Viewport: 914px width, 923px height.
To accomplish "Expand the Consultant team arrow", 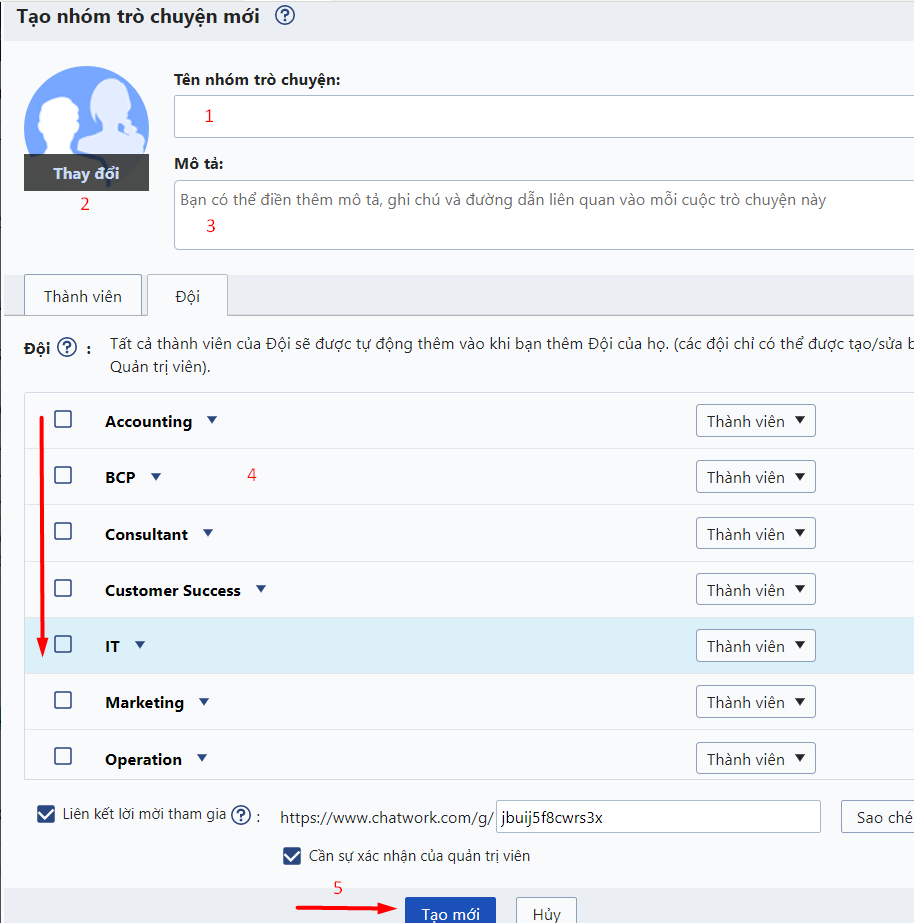I will coord(208,533).
